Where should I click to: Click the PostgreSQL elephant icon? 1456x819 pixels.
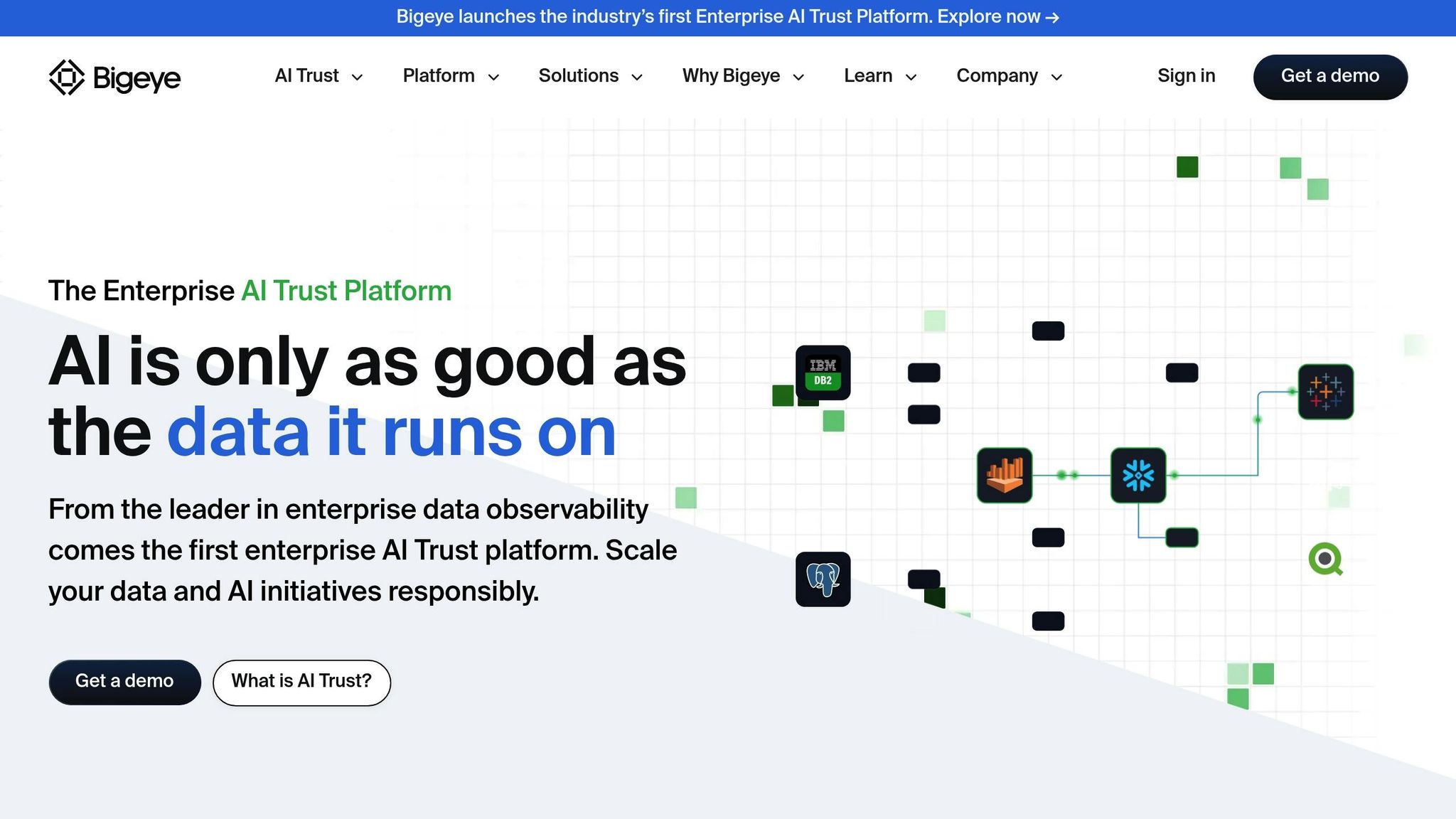click(823, 579)
